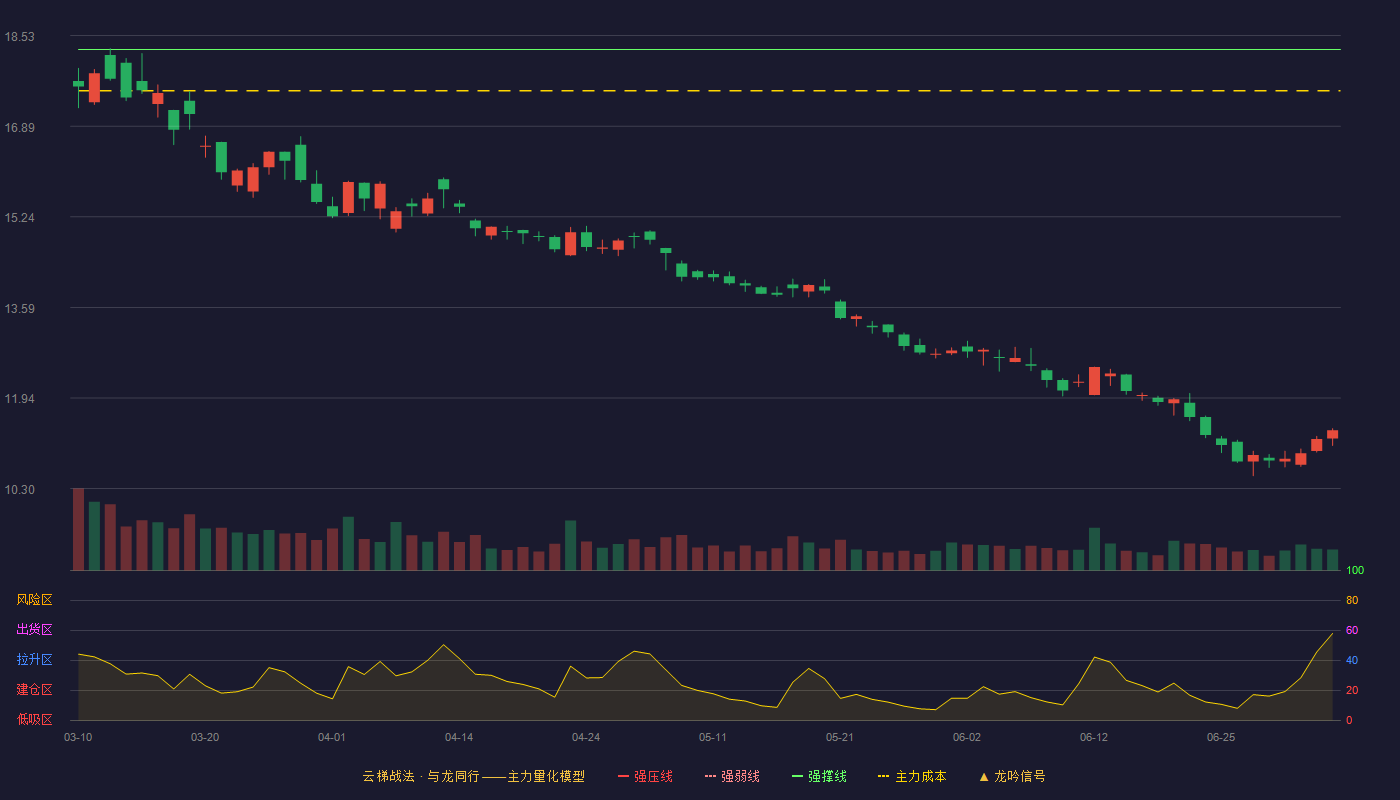Toggle the 强撑线 legend series
1400x800 pixels.
coord(819,776)
